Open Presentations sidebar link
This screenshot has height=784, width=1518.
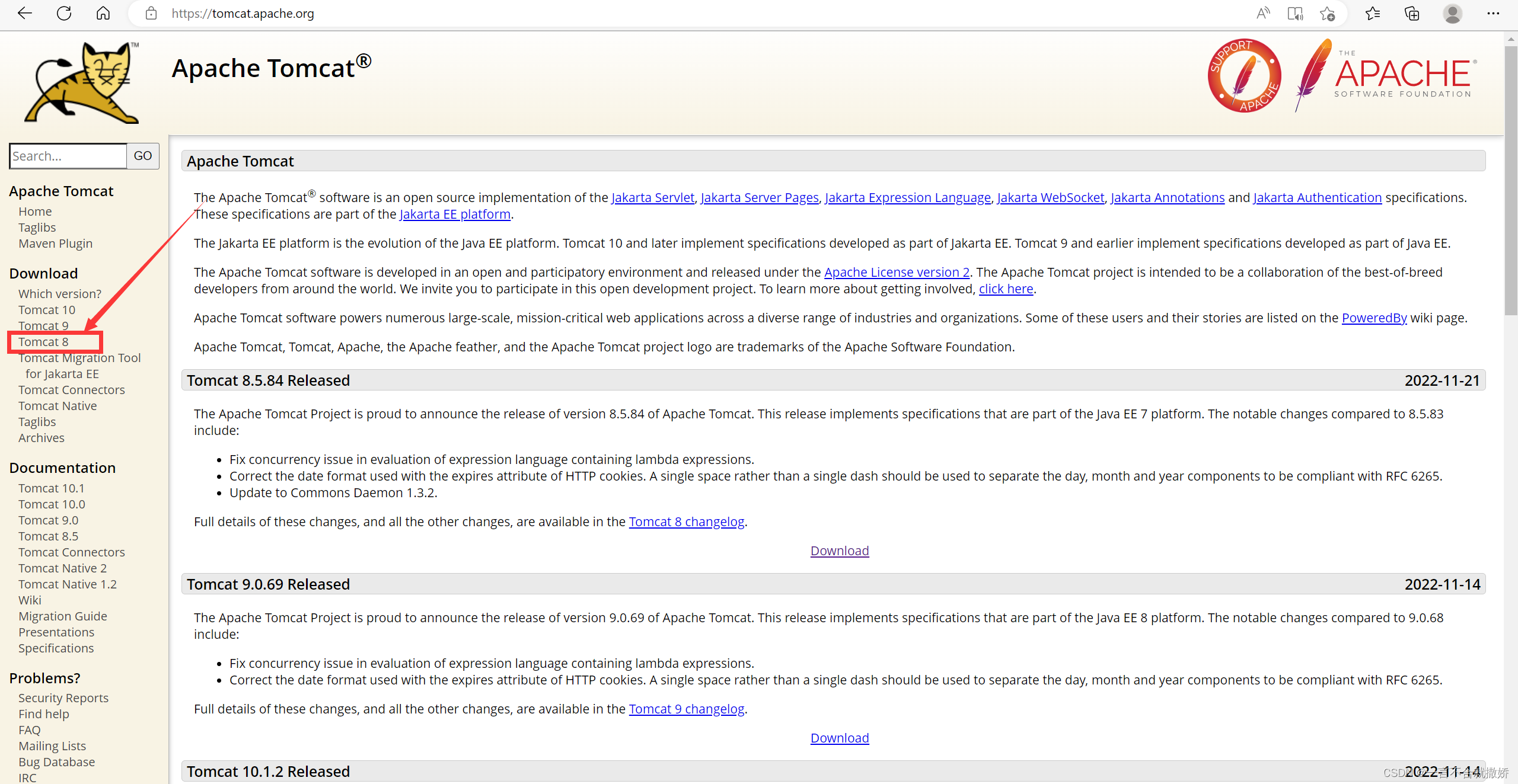[56, 632]
